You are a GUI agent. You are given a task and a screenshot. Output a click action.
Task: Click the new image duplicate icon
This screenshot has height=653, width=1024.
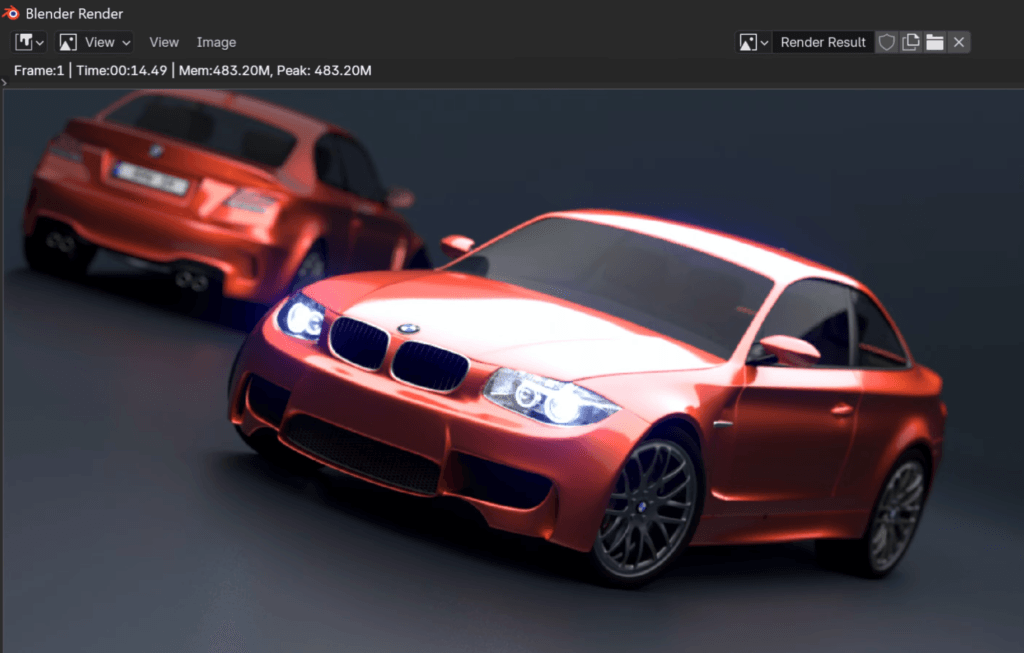coord(910,42)
